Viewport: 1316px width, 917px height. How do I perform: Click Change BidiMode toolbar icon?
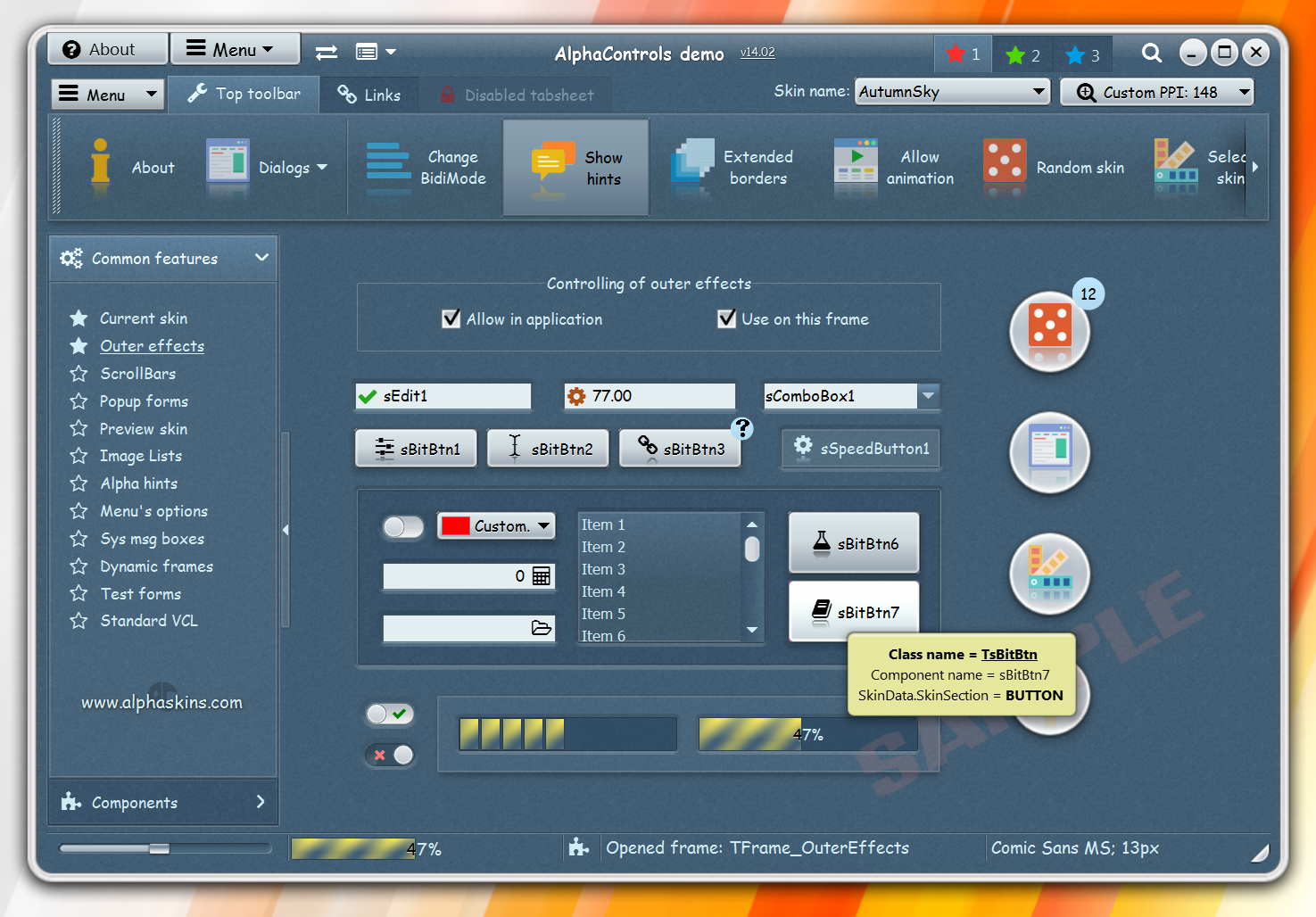click(388, 167)
